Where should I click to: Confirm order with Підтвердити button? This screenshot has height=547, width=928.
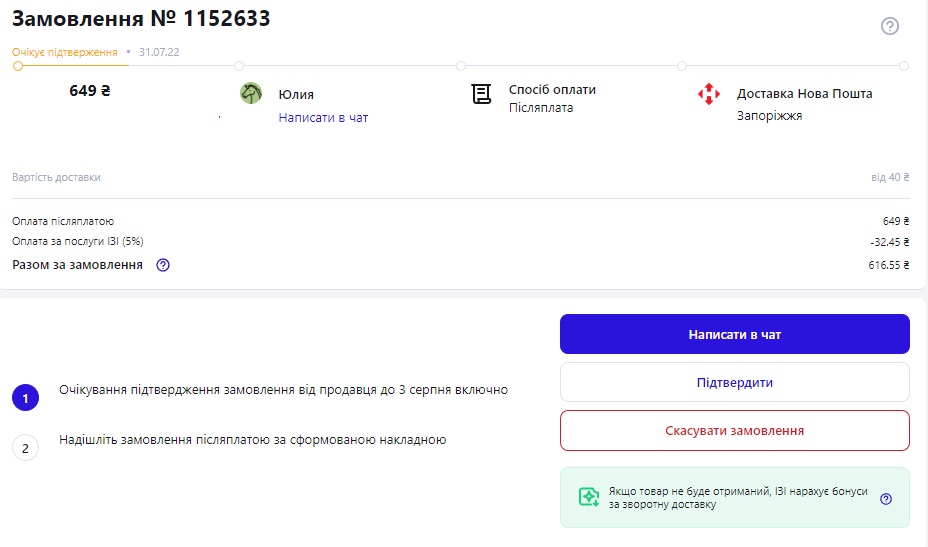[734, 382]
